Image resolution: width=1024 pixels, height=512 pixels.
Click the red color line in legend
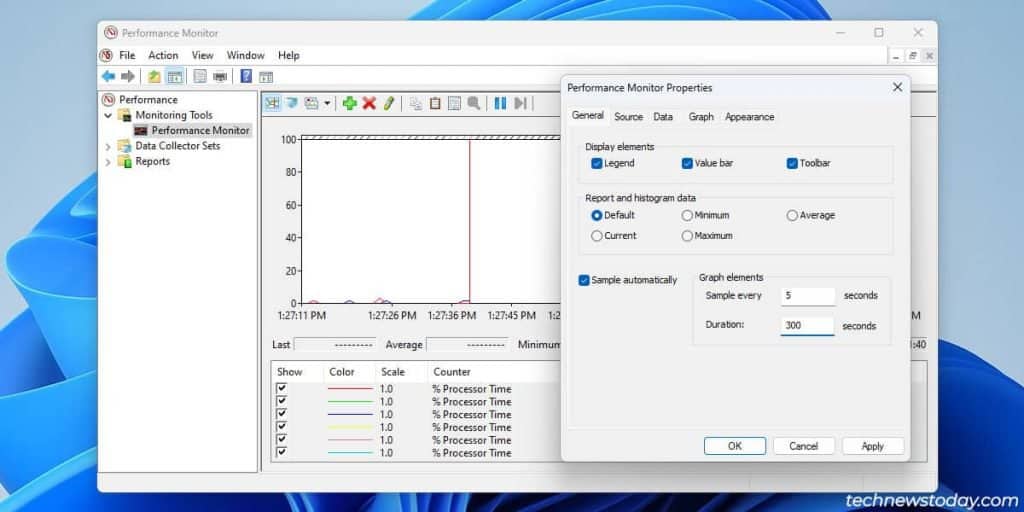click(x=350, y=389)
